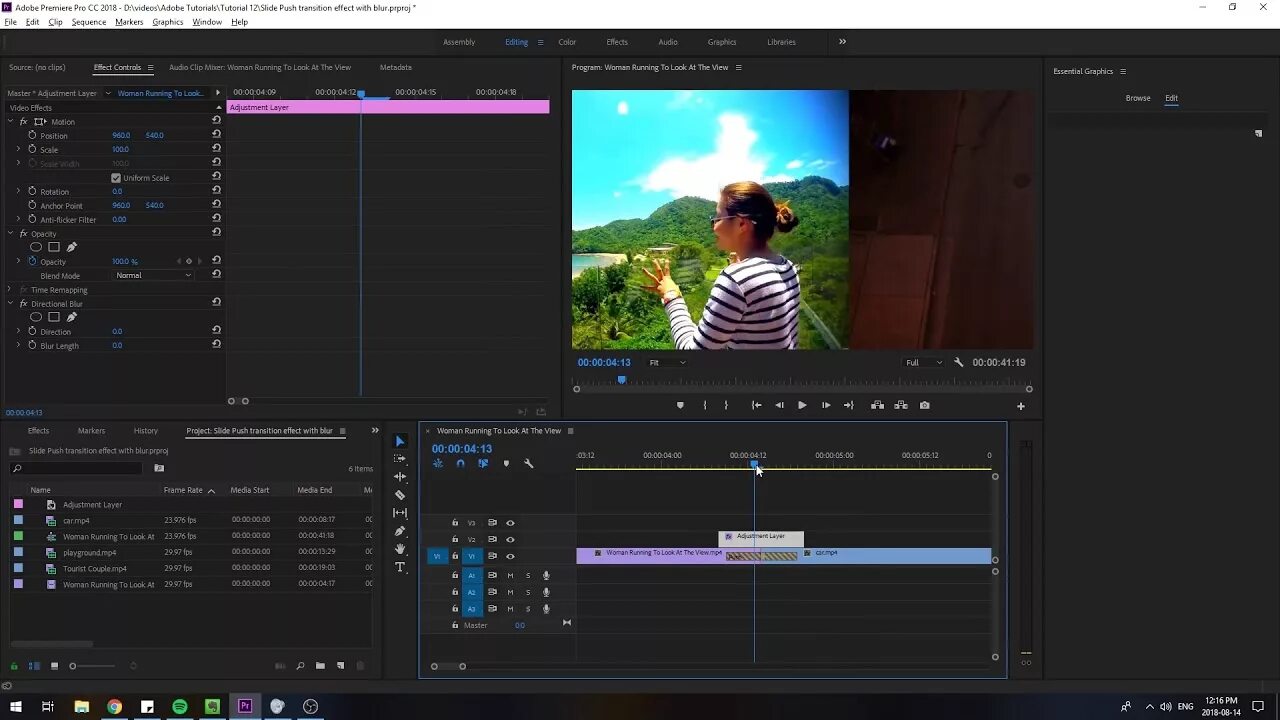Select the Razor tool in the tools panel
1280x720 pixels.
[x=400, y=495]
